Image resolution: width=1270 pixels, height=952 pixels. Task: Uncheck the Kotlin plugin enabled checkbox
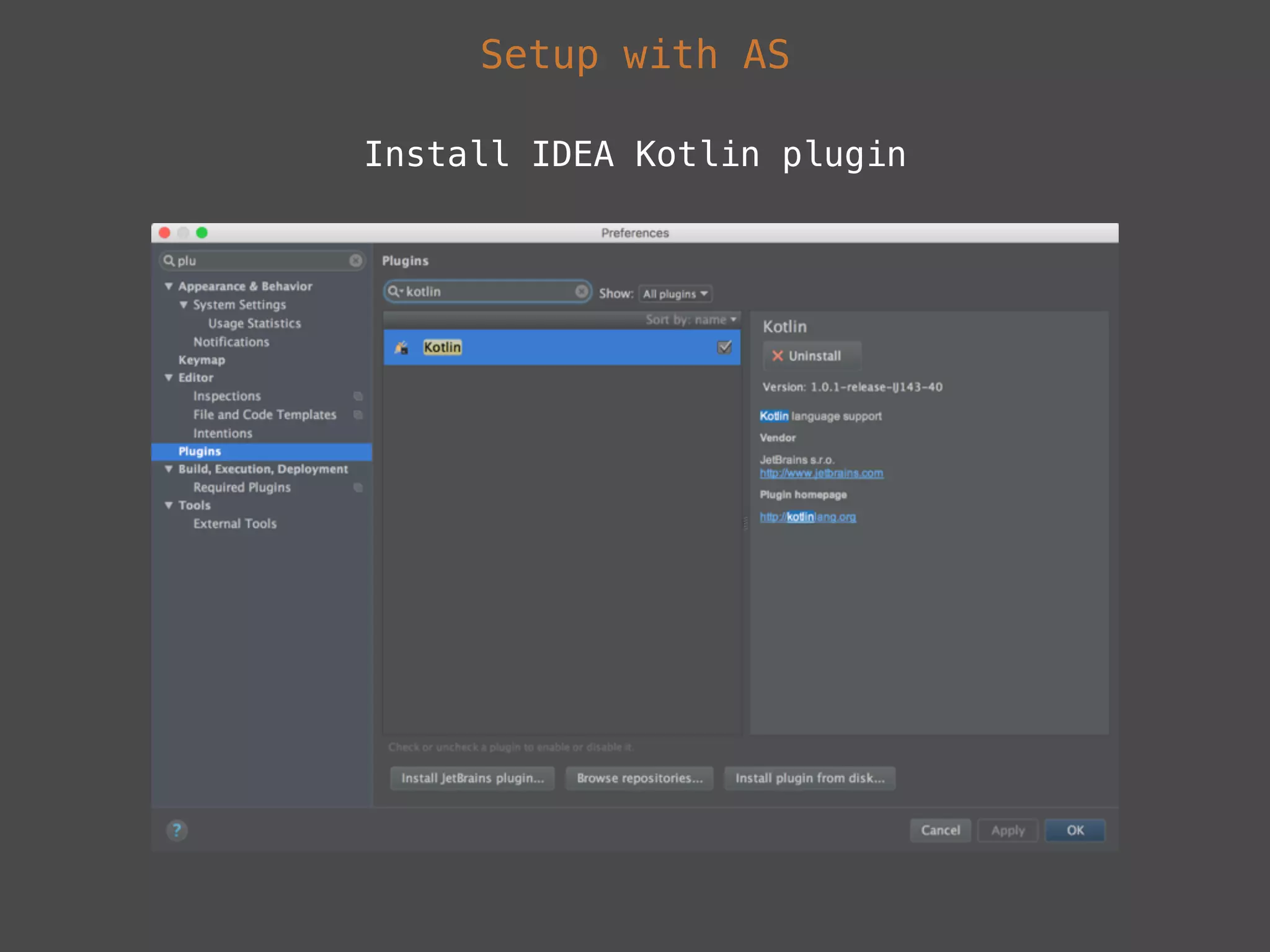click(724, 347)
